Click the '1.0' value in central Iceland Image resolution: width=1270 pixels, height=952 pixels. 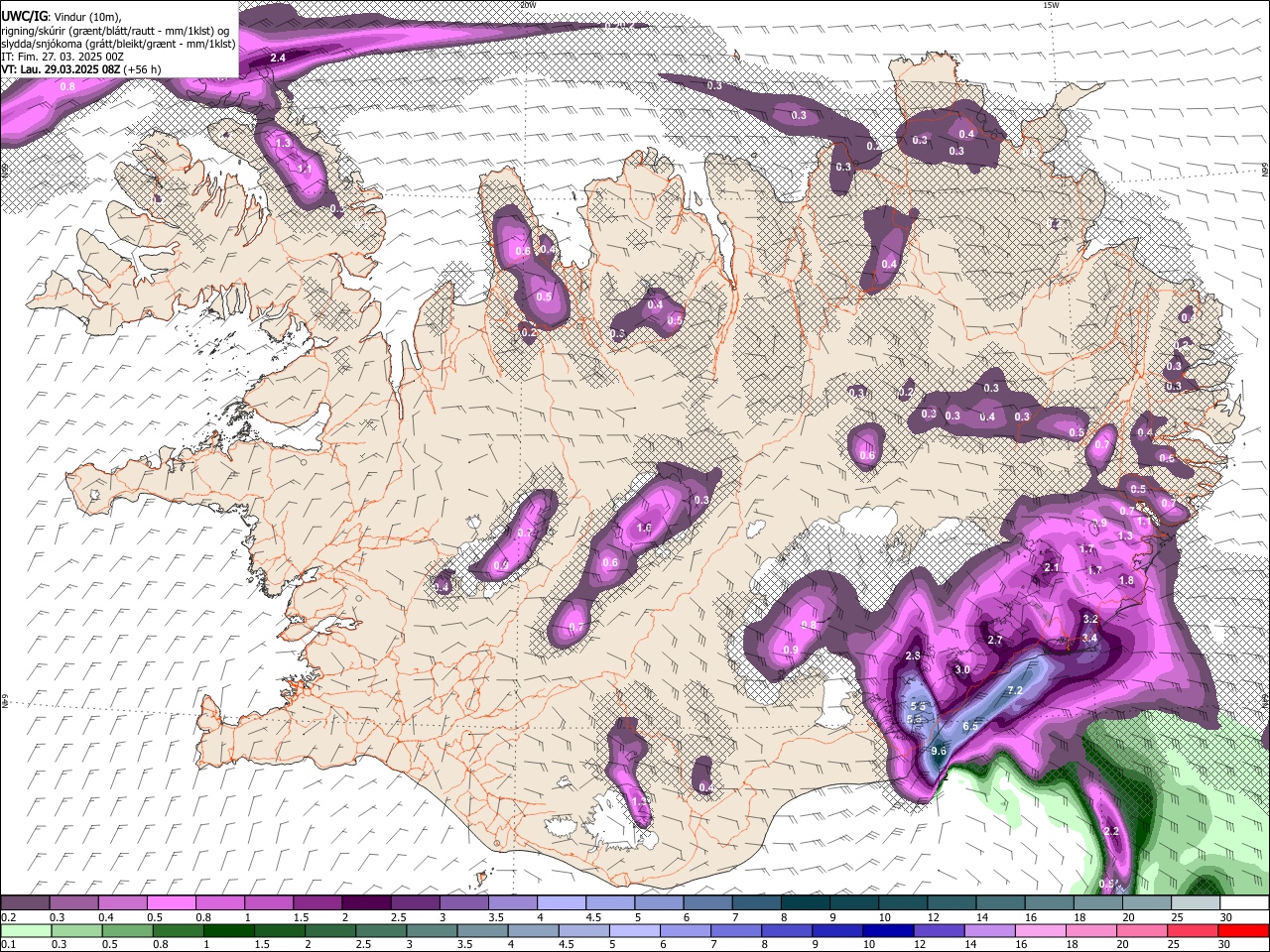[644, 529]
